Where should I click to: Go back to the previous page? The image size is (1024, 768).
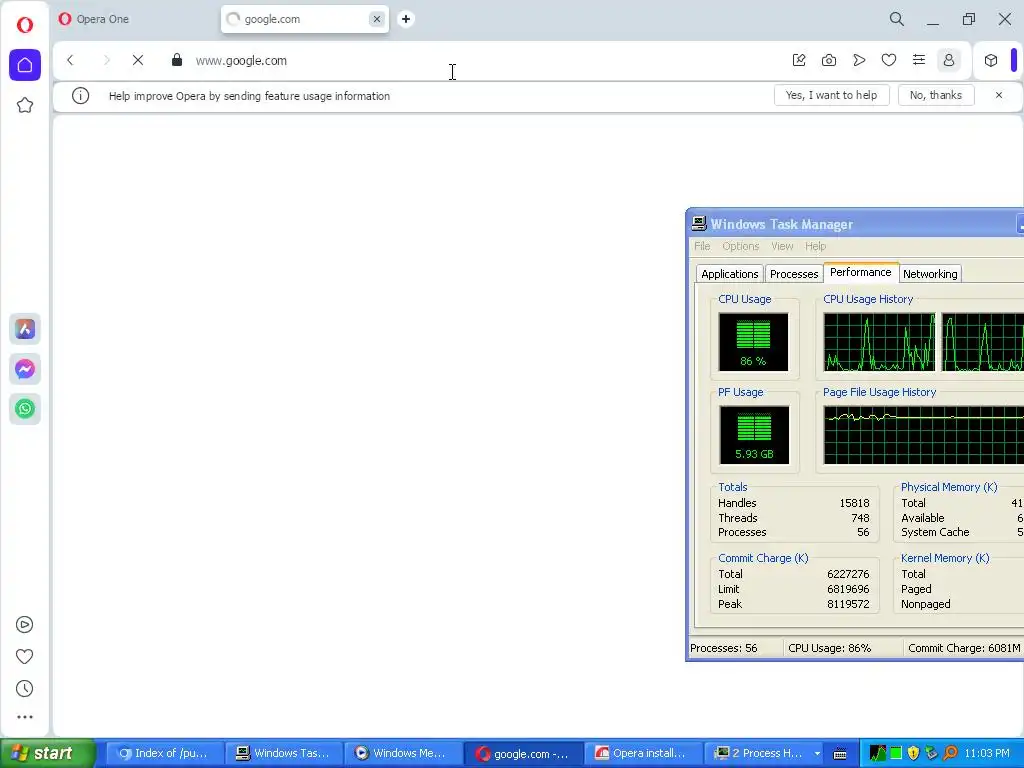point(71,60)
